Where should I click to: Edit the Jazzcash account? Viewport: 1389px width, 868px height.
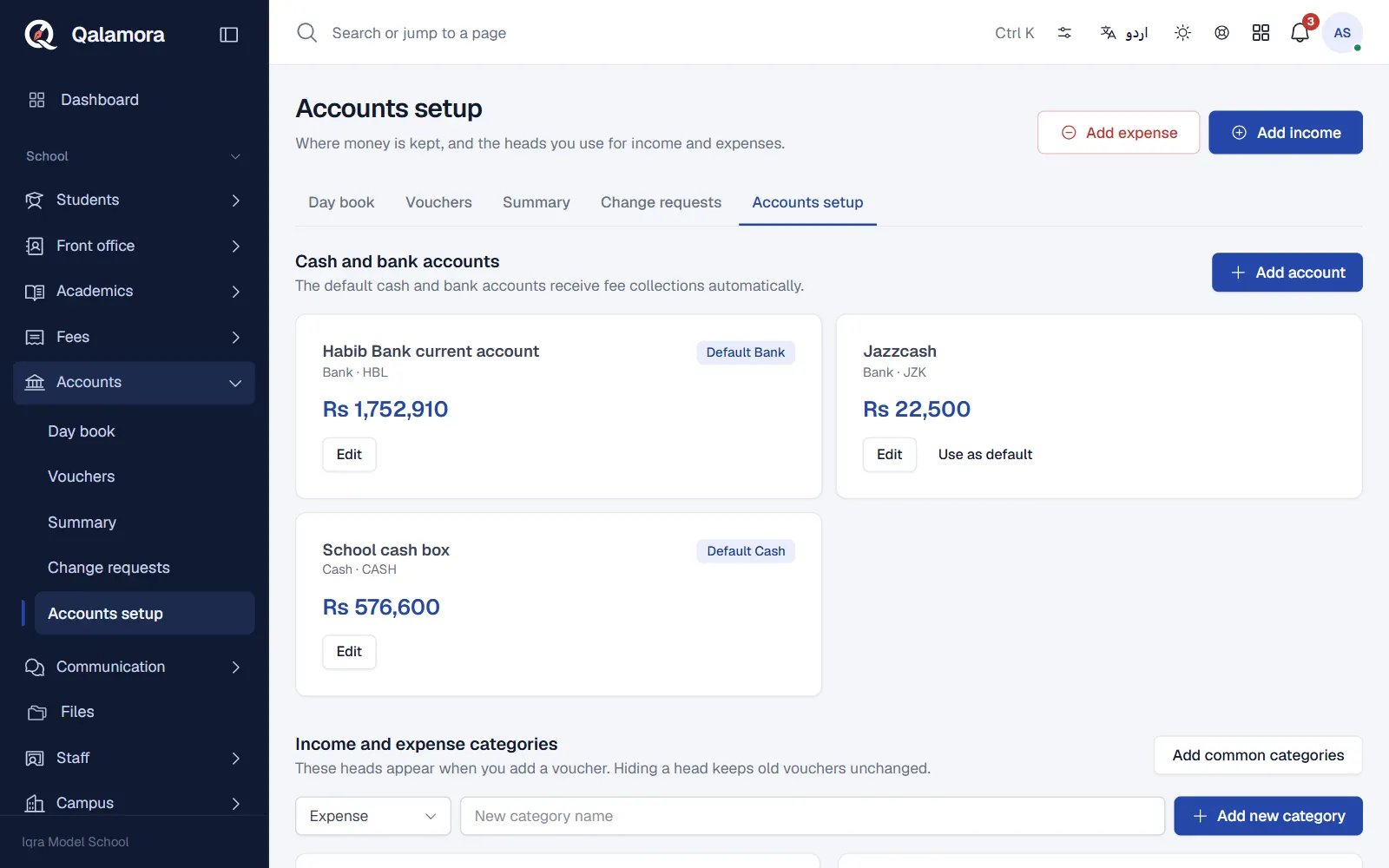tap(889, 455)
